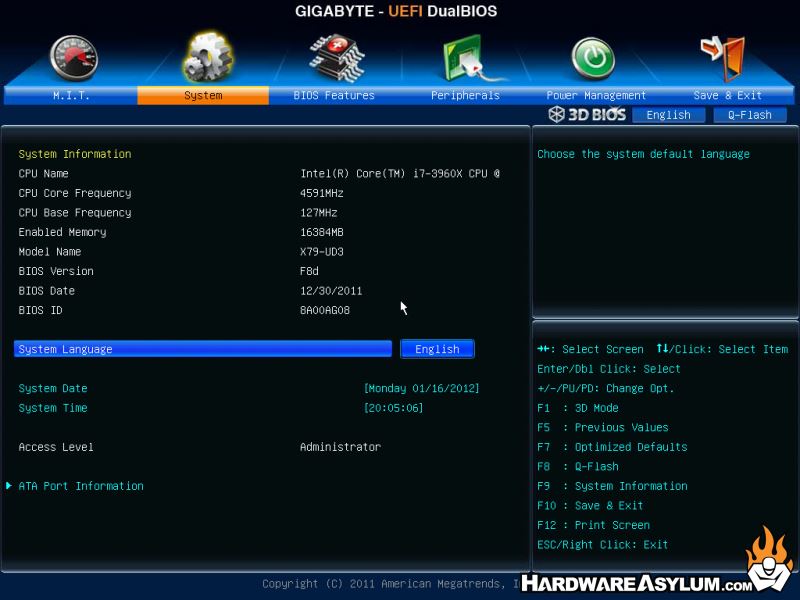Click the 'F7 : Optimized Defaults' hint
Image resolution: width=800 pixels, height=600 pixels.
[x=612, y=447]
